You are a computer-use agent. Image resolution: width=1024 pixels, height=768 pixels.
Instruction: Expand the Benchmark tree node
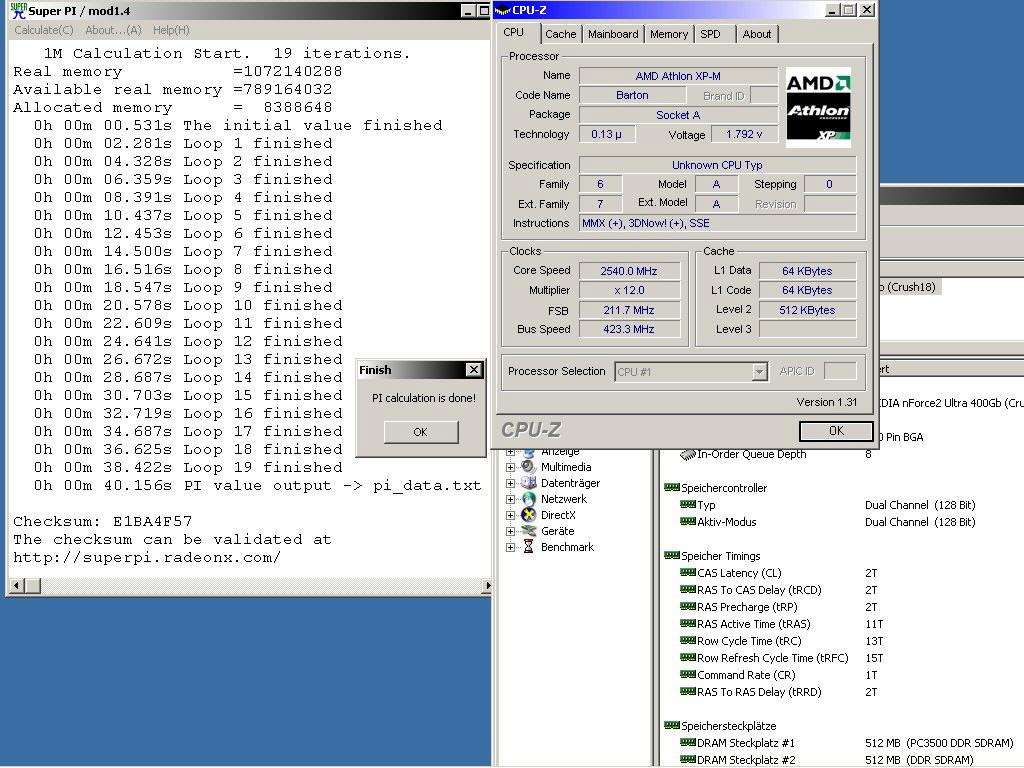(510, 547)
